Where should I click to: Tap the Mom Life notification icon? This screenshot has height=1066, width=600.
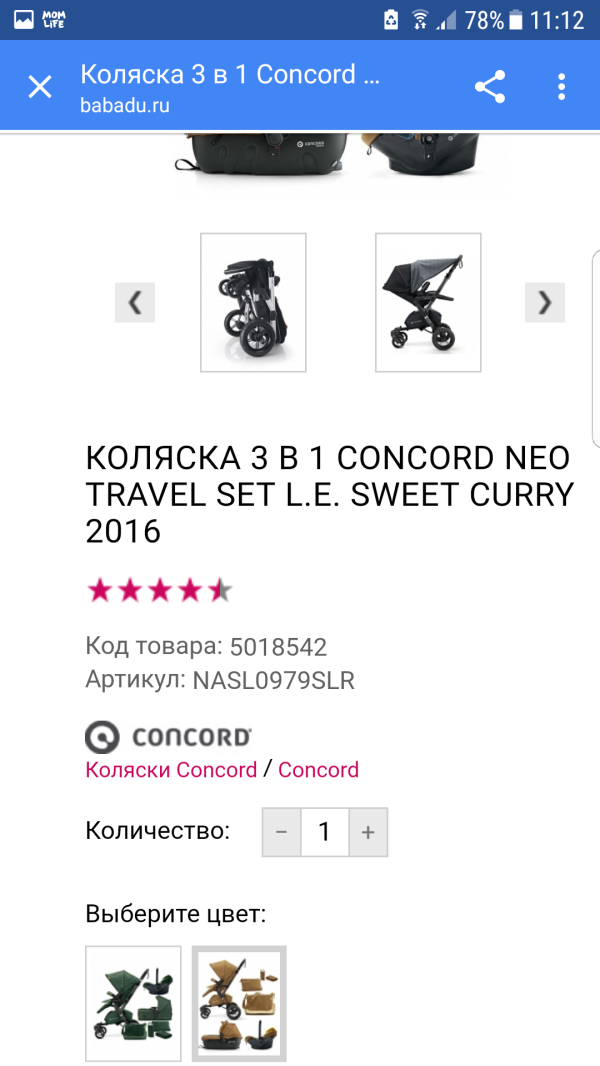tap(54, 19)
